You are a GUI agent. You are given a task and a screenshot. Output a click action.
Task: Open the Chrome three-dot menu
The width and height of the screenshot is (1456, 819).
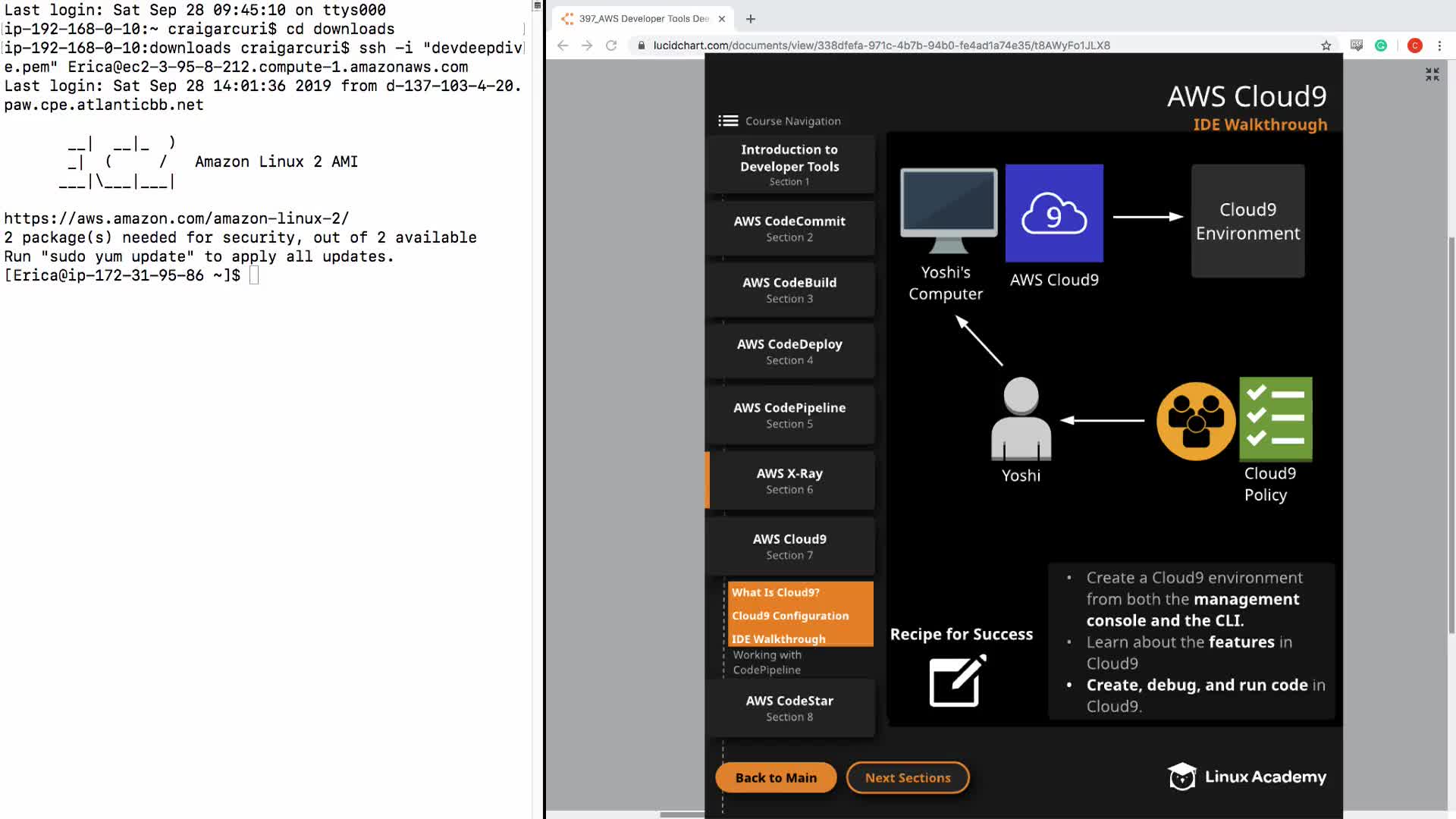point(1439,45)
